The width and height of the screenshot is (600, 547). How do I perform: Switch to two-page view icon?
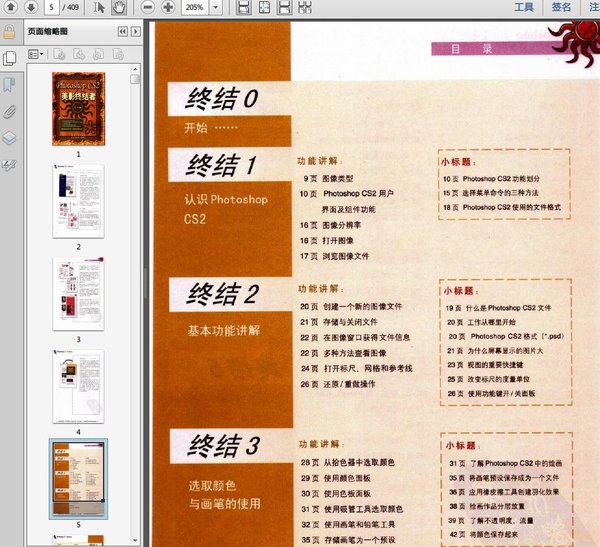pos(304,7)
